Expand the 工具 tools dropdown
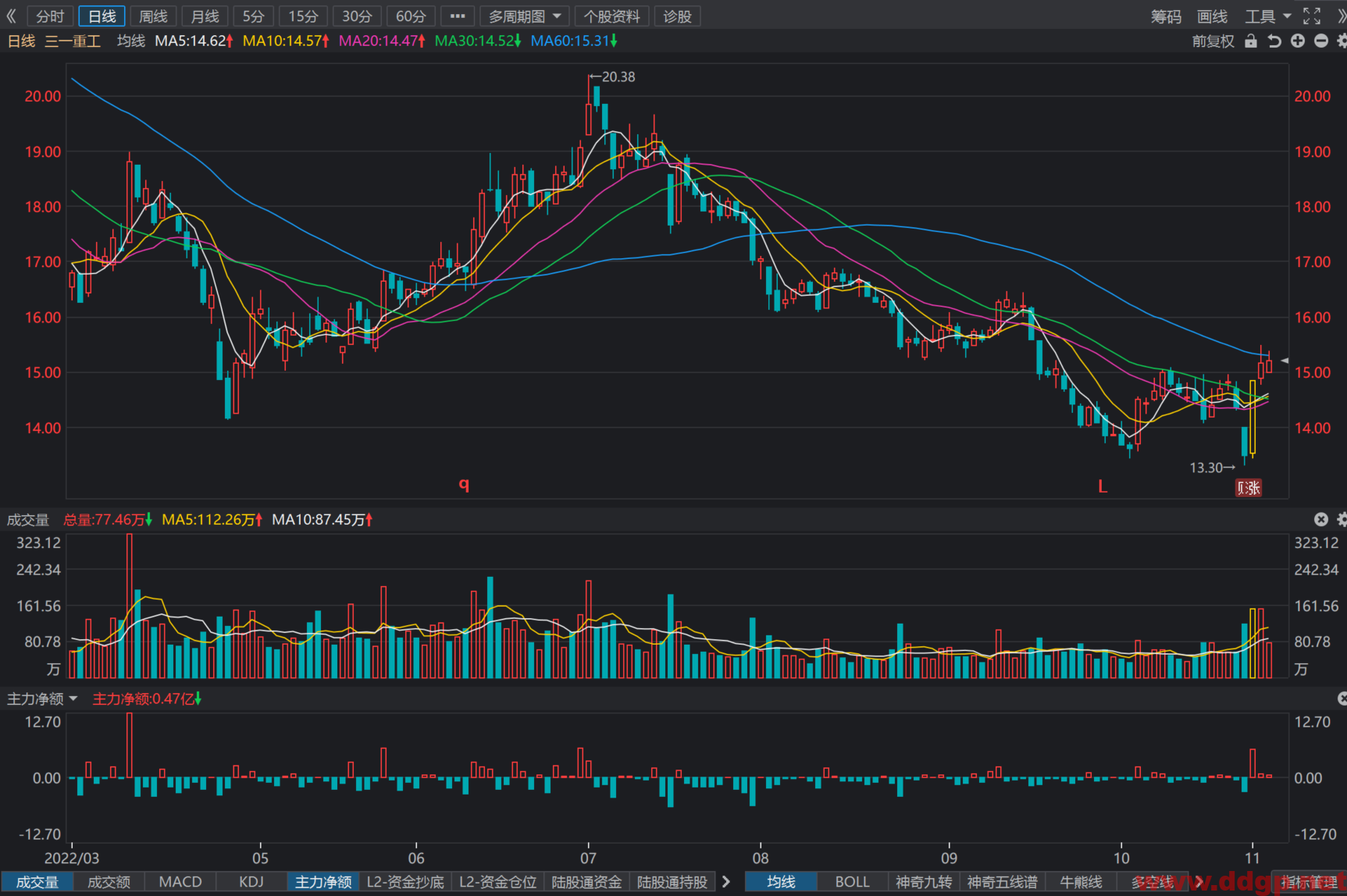Screen dimensions: 1347x896 tap(1267, 16)
